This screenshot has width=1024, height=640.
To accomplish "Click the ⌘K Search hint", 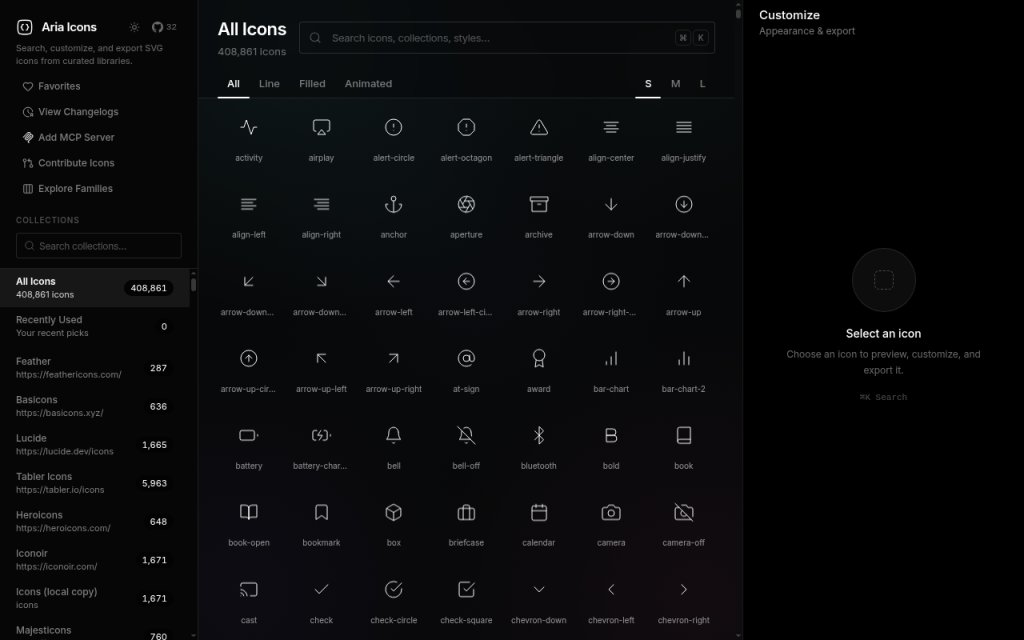I will click(x=883, y=397).
